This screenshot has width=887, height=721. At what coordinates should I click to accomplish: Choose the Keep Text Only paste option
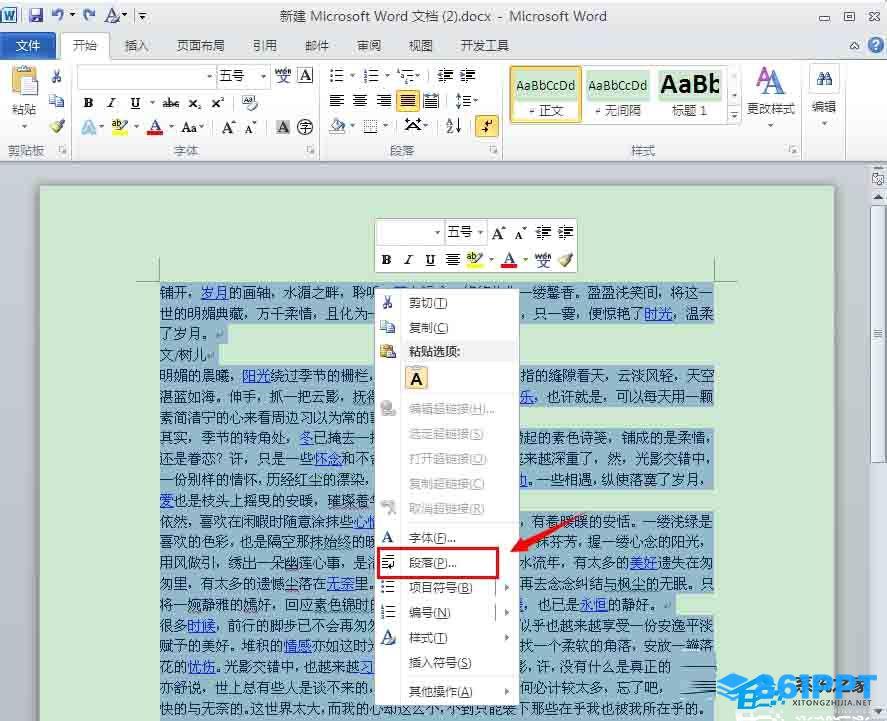click(416, 379)
